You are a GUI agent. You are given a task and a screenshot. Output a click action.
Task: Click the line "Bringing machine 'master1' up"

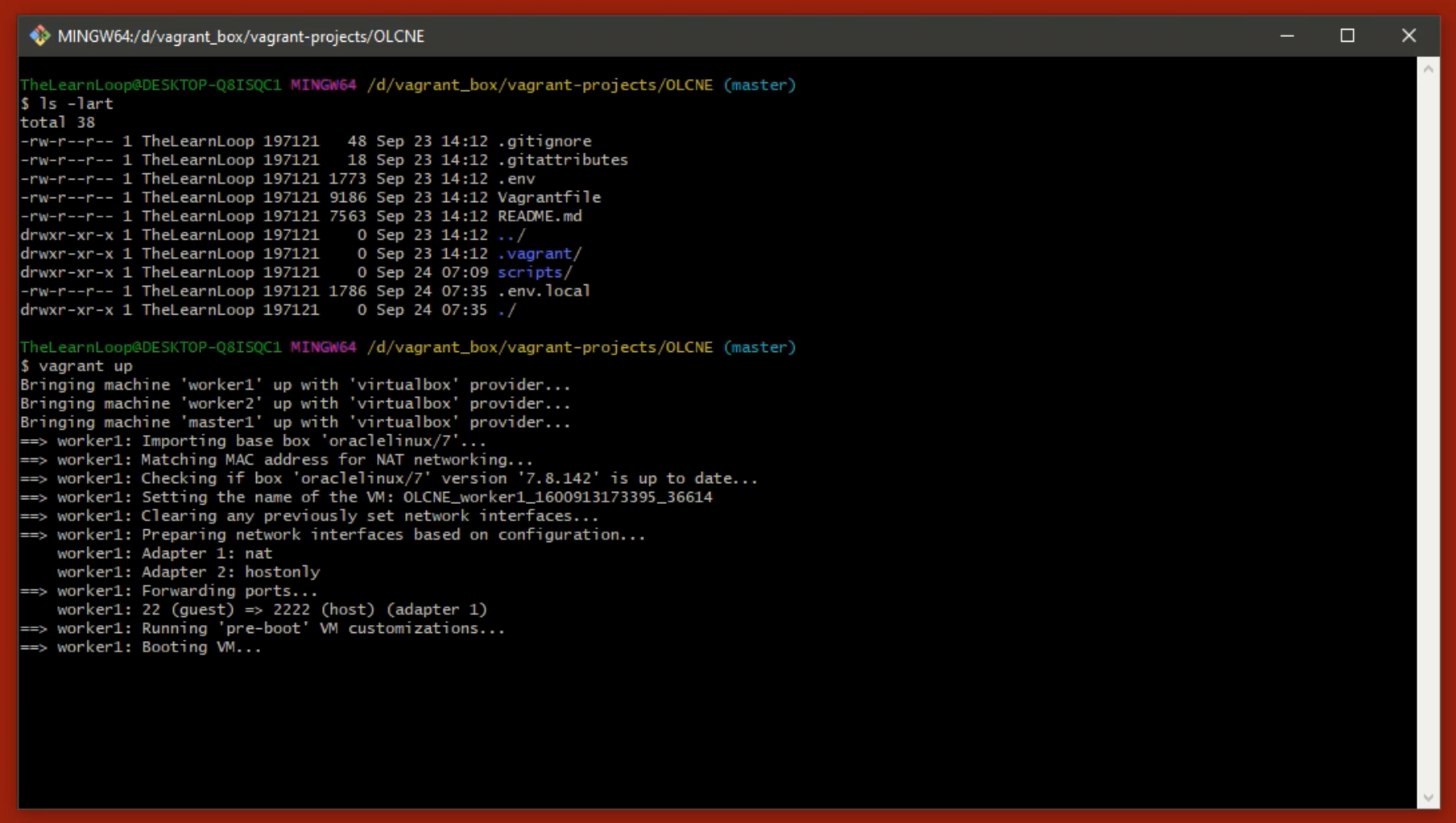(296, 422)
